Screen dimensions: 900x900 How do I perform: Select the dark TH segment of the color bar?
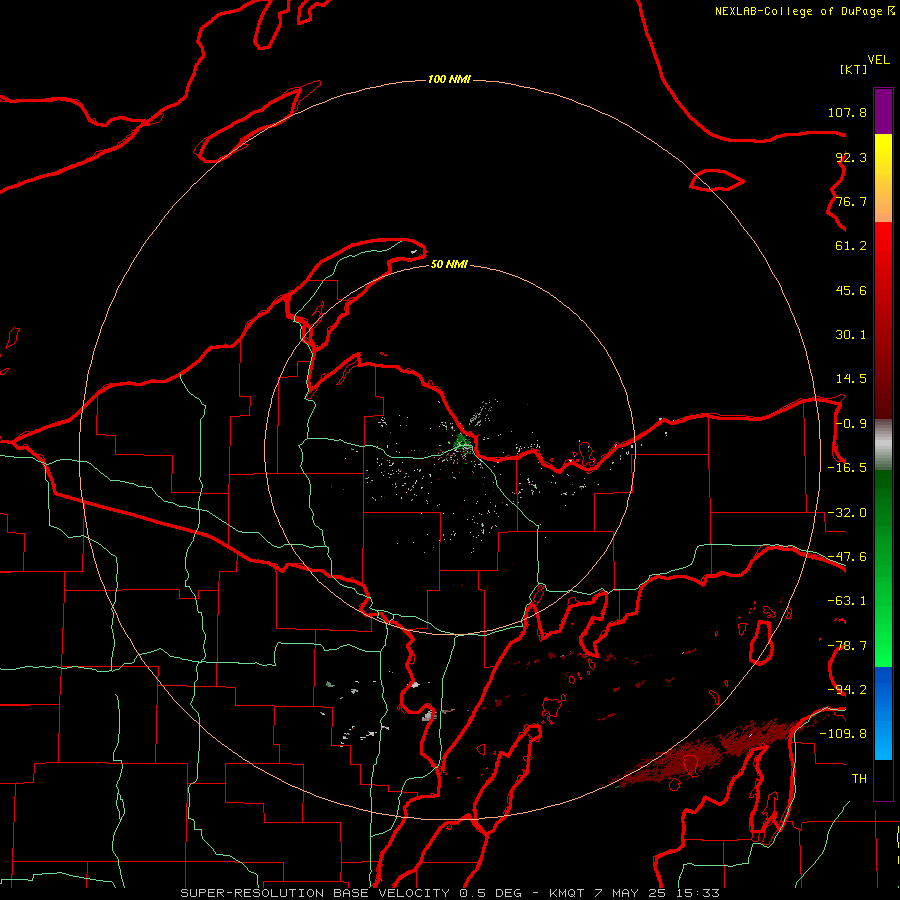pyautogui.click(x=883, y=779)
